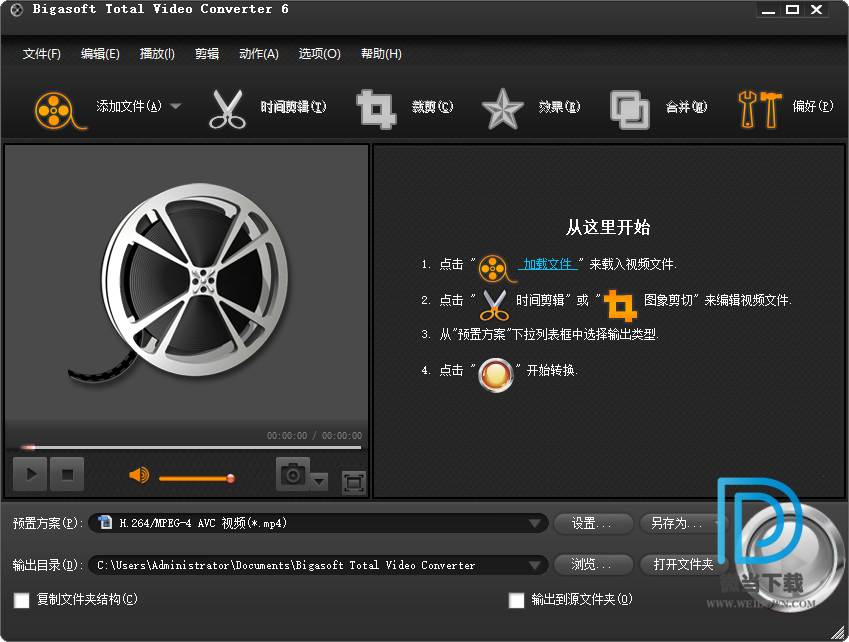Click the 浏览... button
The image size is (849, 642).
[x=593, y=565]
